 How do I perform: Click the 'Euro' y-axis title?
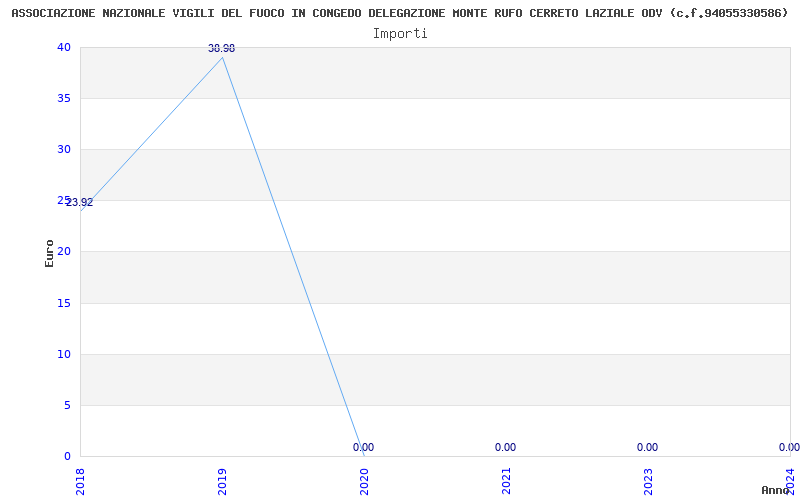coord(49,254)
